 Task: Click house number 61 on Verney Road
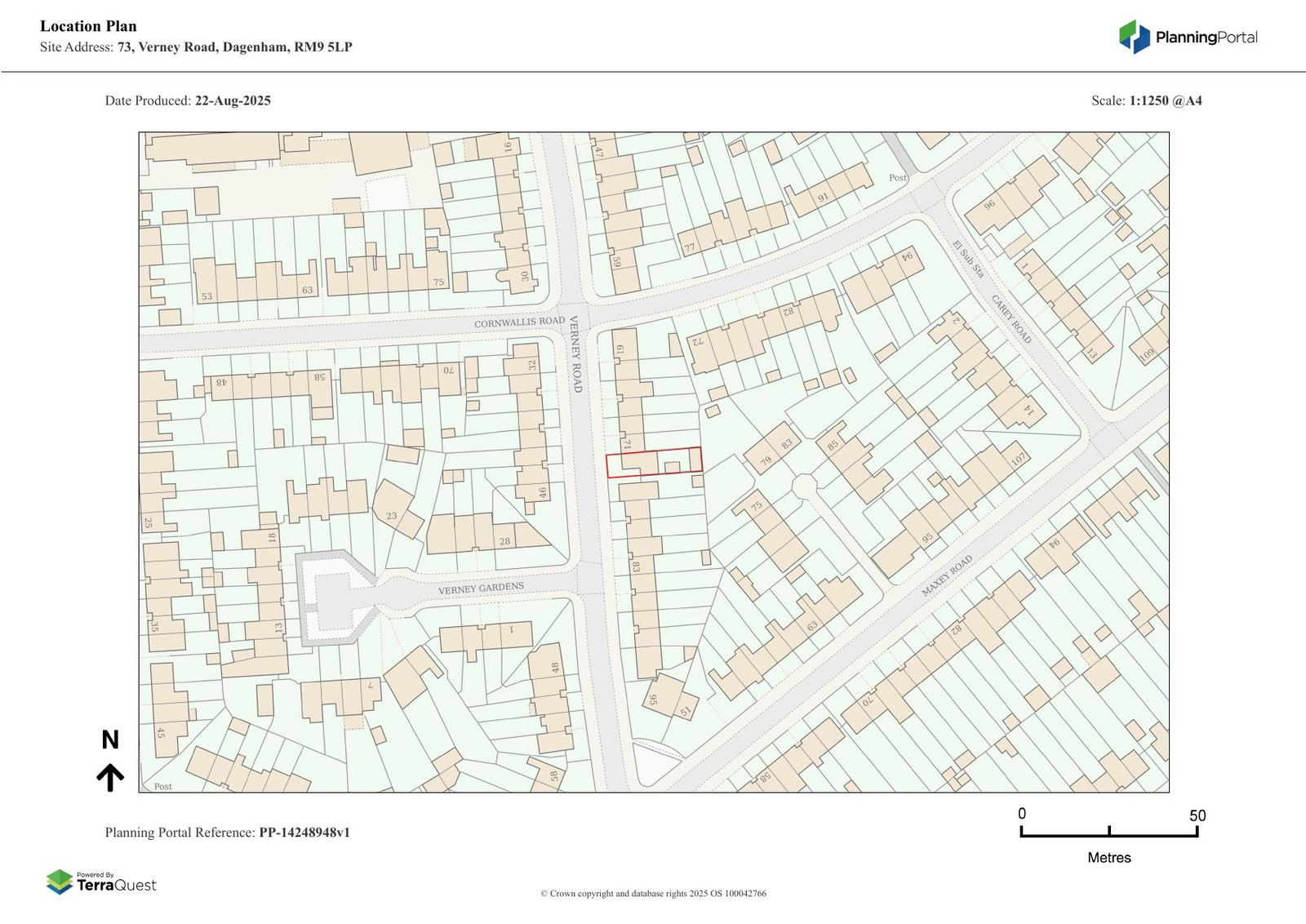coord(620,349)
